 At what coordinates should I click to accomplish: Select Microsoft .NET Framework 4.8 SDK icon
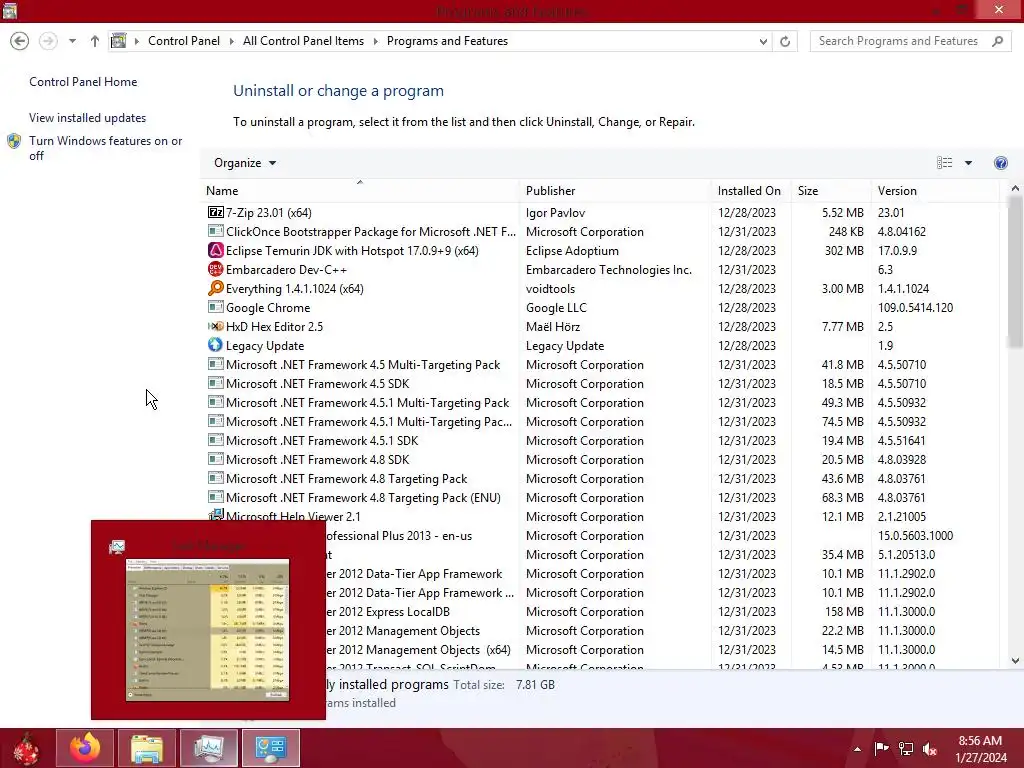pyautogui.click(x=216, y=458)
